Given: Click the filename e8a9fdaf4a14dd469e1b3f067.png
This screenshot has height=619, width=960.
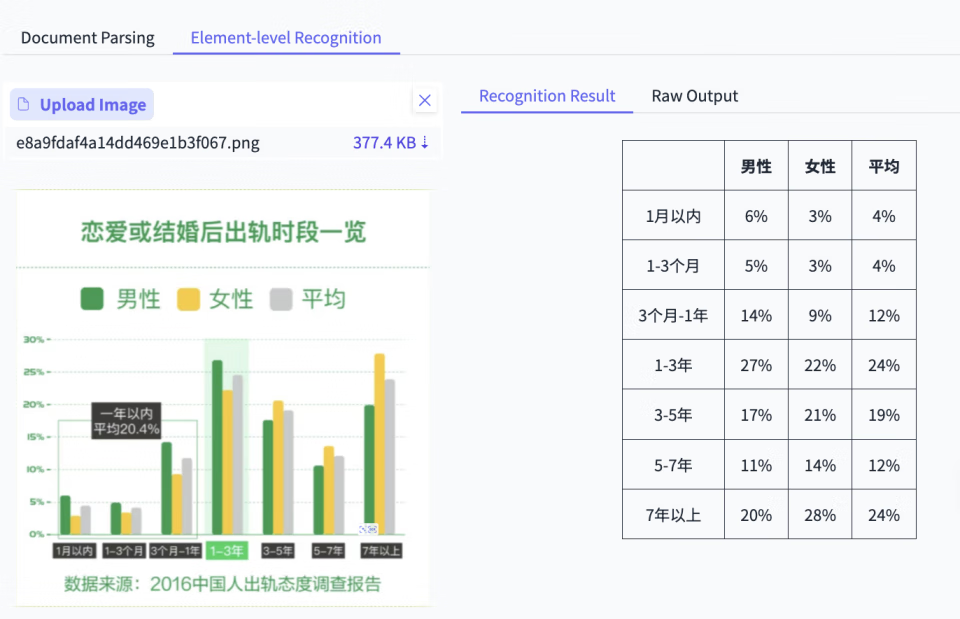Looking at the screenshot, I should click(138, 143).
